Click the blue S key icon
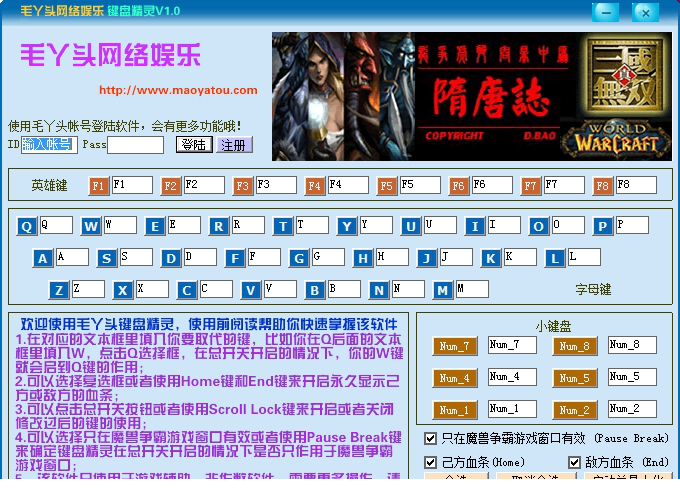 point(107,259)
